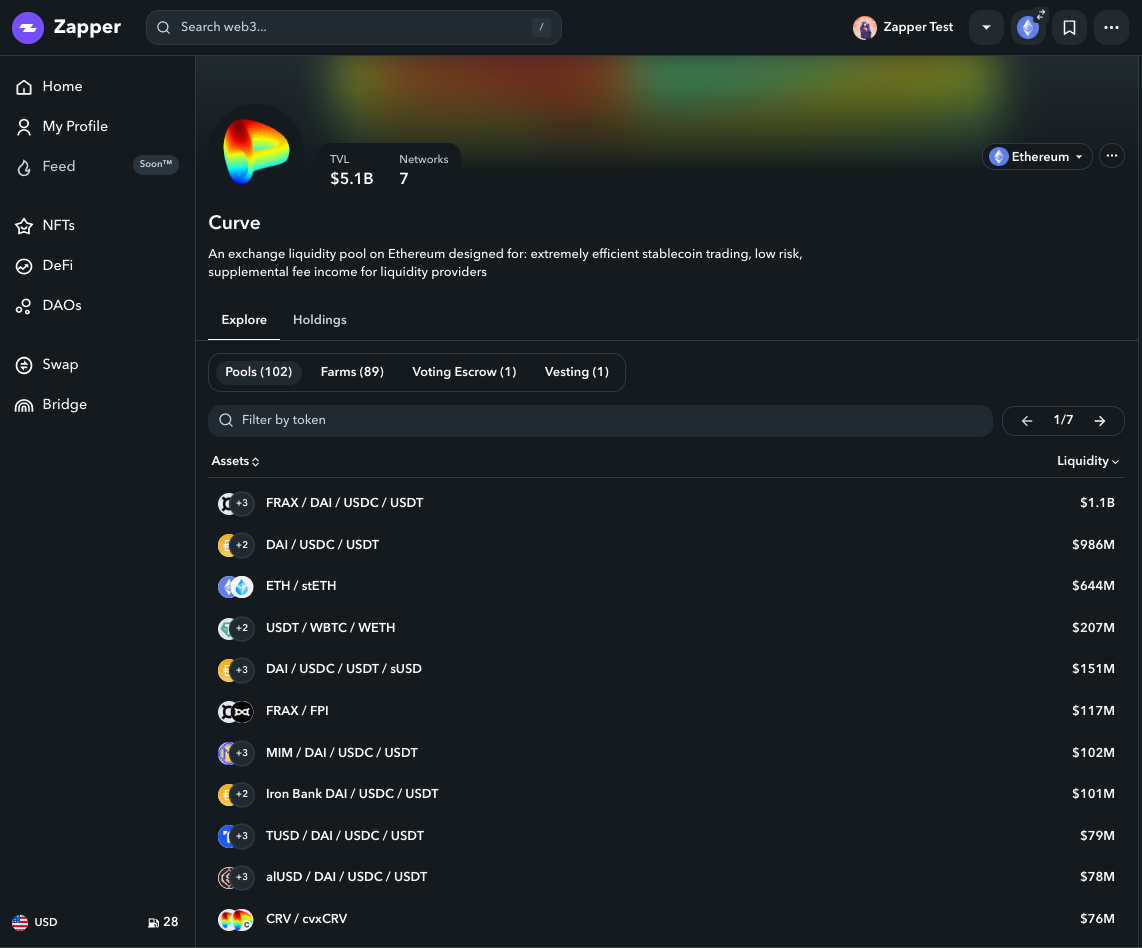
Task: Open the DeFi section
Action: point(44,266)
